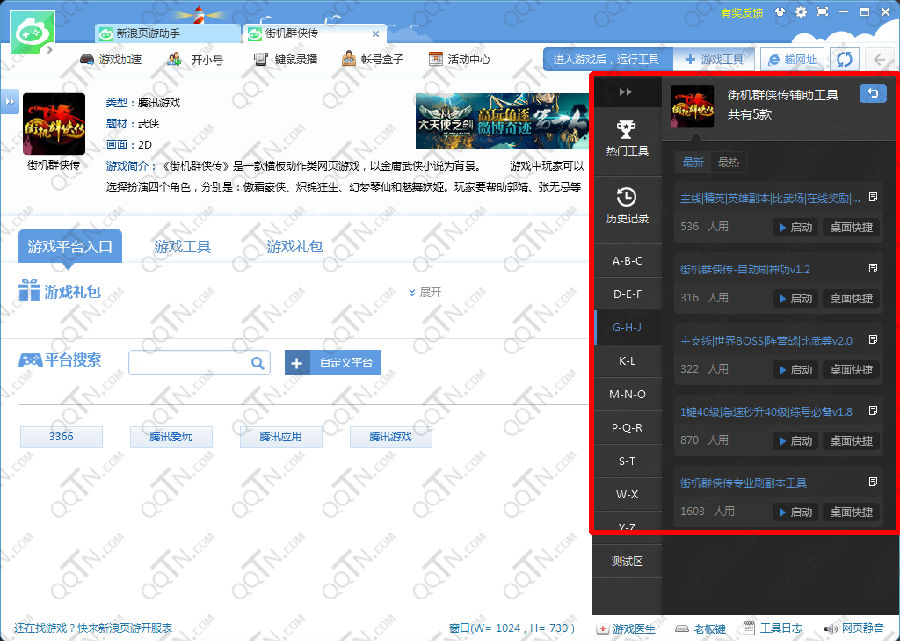Viewport: 900px width, 641px height.
Task: Click the magnifier search icon in 平台搜索
Action: tap(258, 363)
